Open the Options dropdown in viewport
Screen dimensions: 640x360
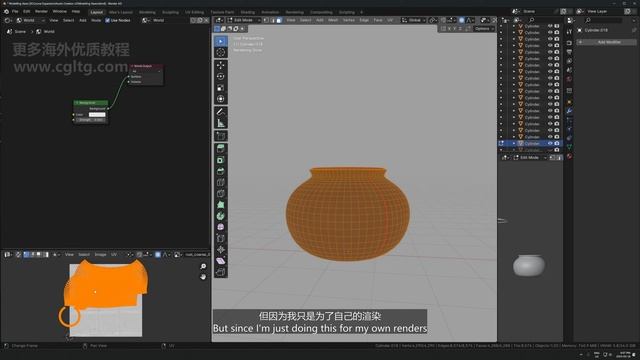tap(483, 29)
